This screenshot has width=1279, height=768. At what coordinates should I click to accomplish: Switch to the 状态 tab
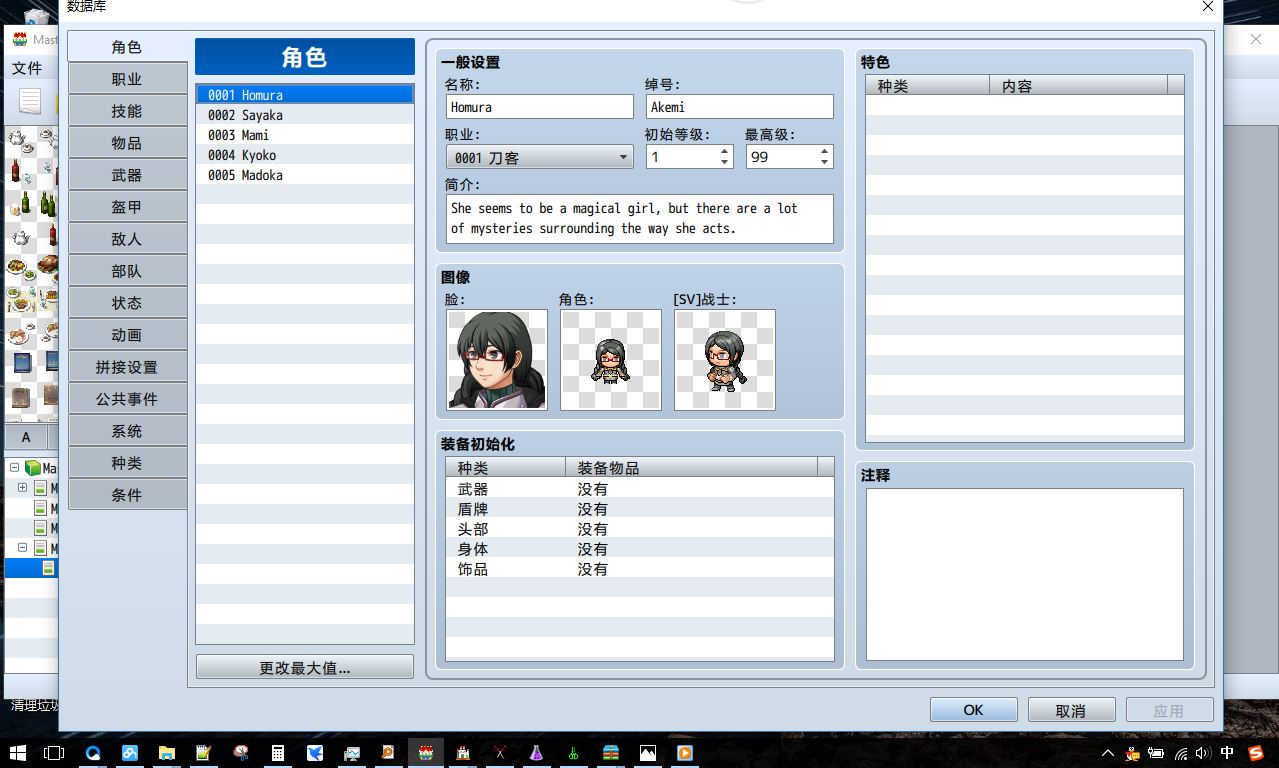[127, 303]
